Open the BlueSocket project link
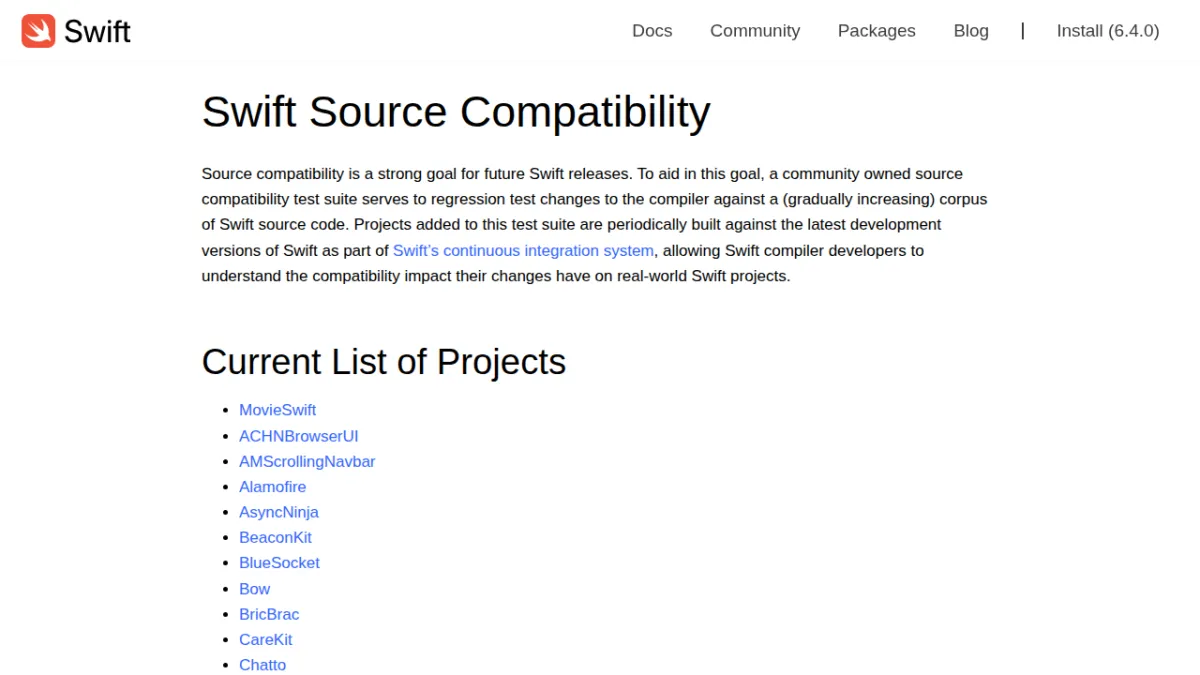The height and width of the screenshot is (675, 1200). 279,563
